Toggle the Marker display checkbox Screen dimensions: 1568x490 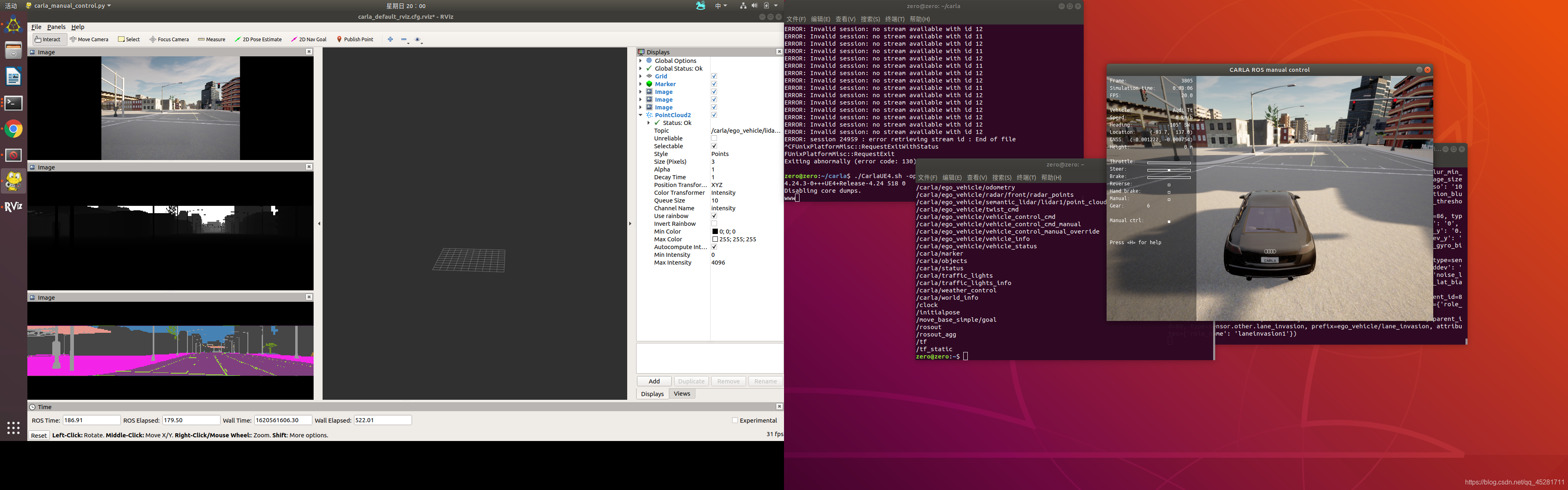coord(714,84)
